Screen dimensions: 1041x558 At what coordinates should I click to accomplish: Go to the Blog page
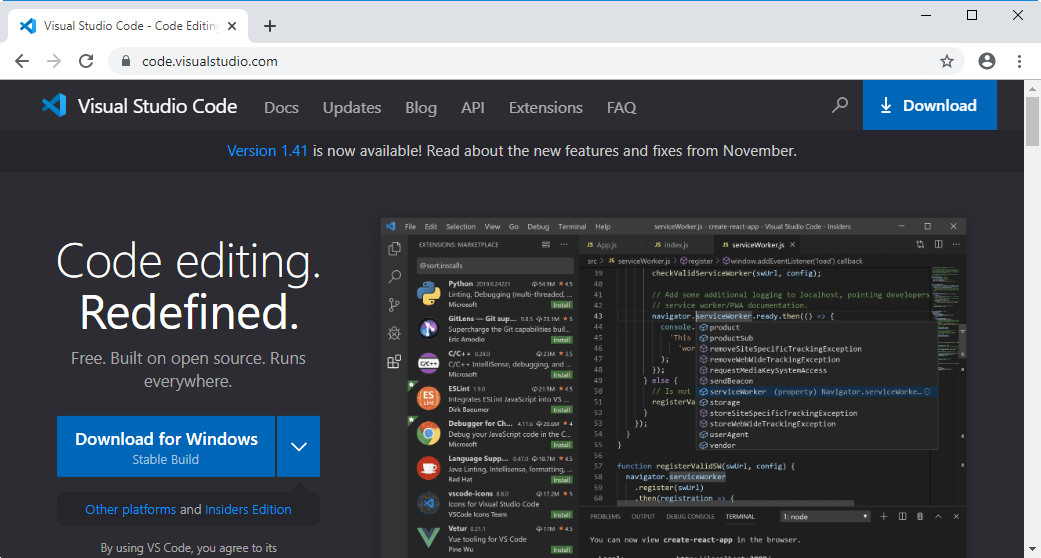point(421,108)
